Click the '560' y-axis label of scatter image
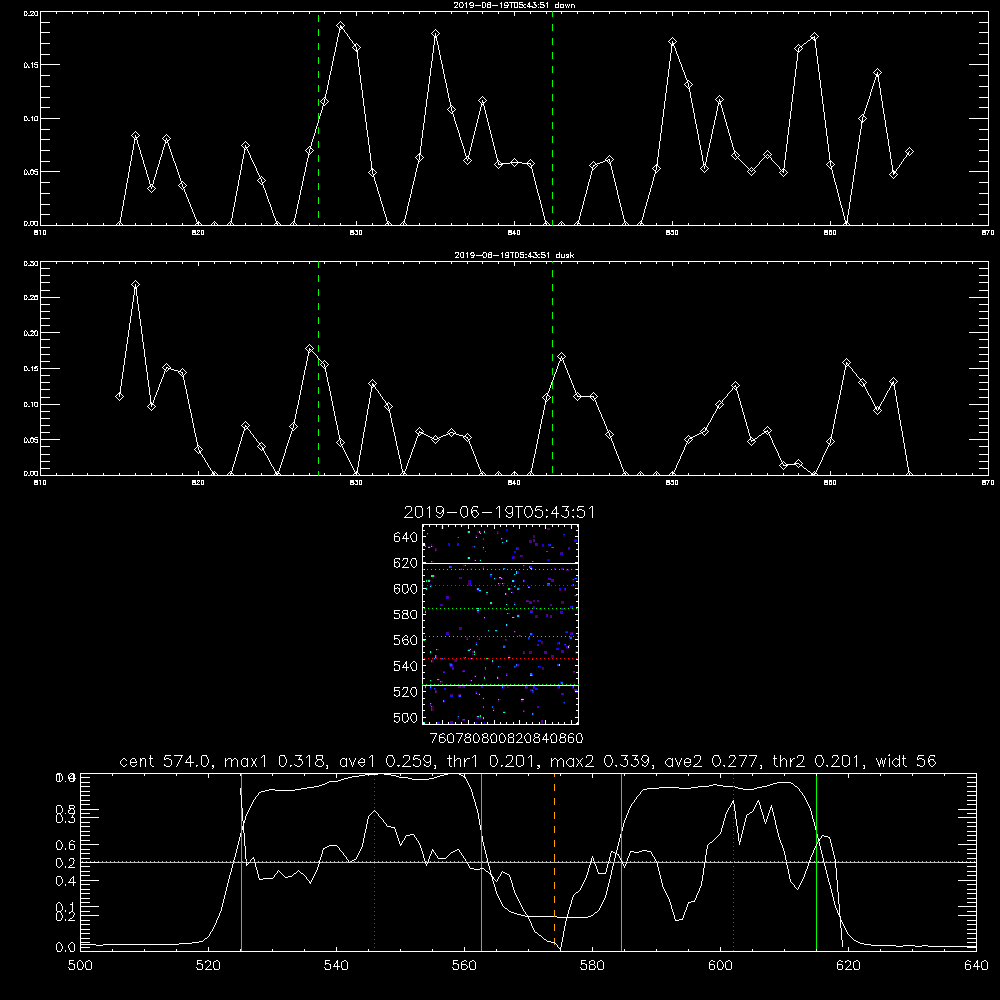 (x=405, y=640)
